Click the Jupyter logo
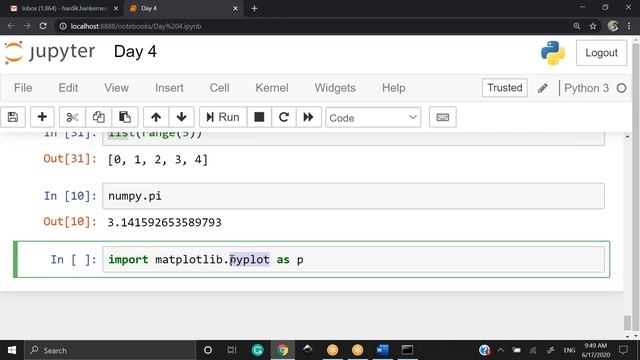640x360 pixels. tap(49, 52)
